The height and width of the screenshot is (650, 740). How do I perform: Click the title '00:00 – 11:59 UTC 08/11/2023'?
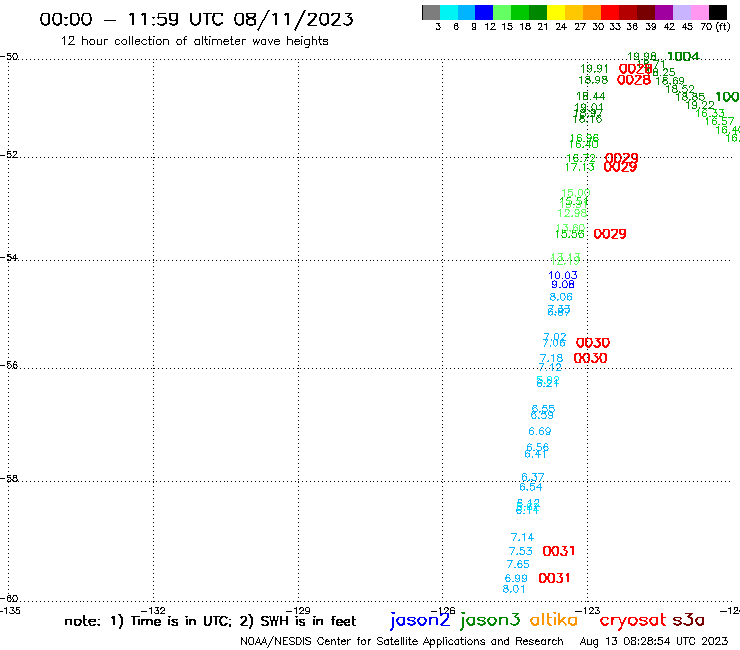pyautogui.click(x=196, y=19)
